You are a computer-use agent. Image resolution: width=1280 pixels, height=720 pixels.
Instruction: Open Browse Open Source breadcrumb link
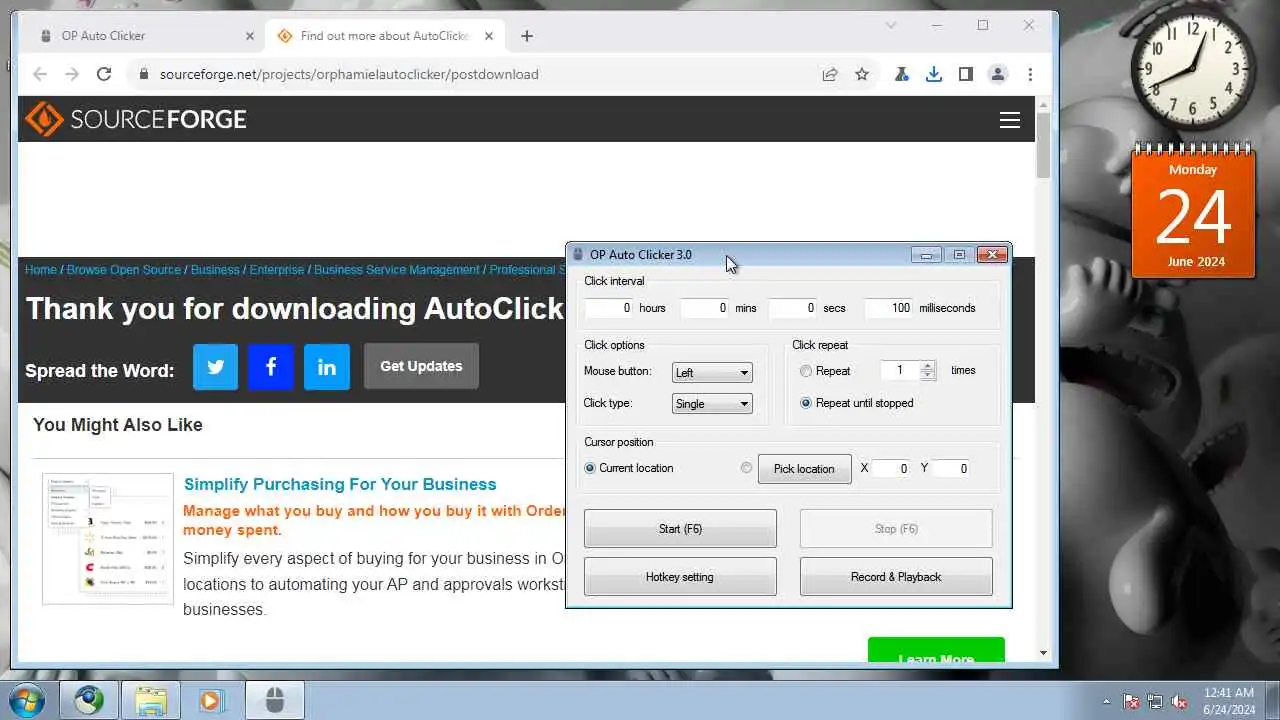[x=124, y=270]
